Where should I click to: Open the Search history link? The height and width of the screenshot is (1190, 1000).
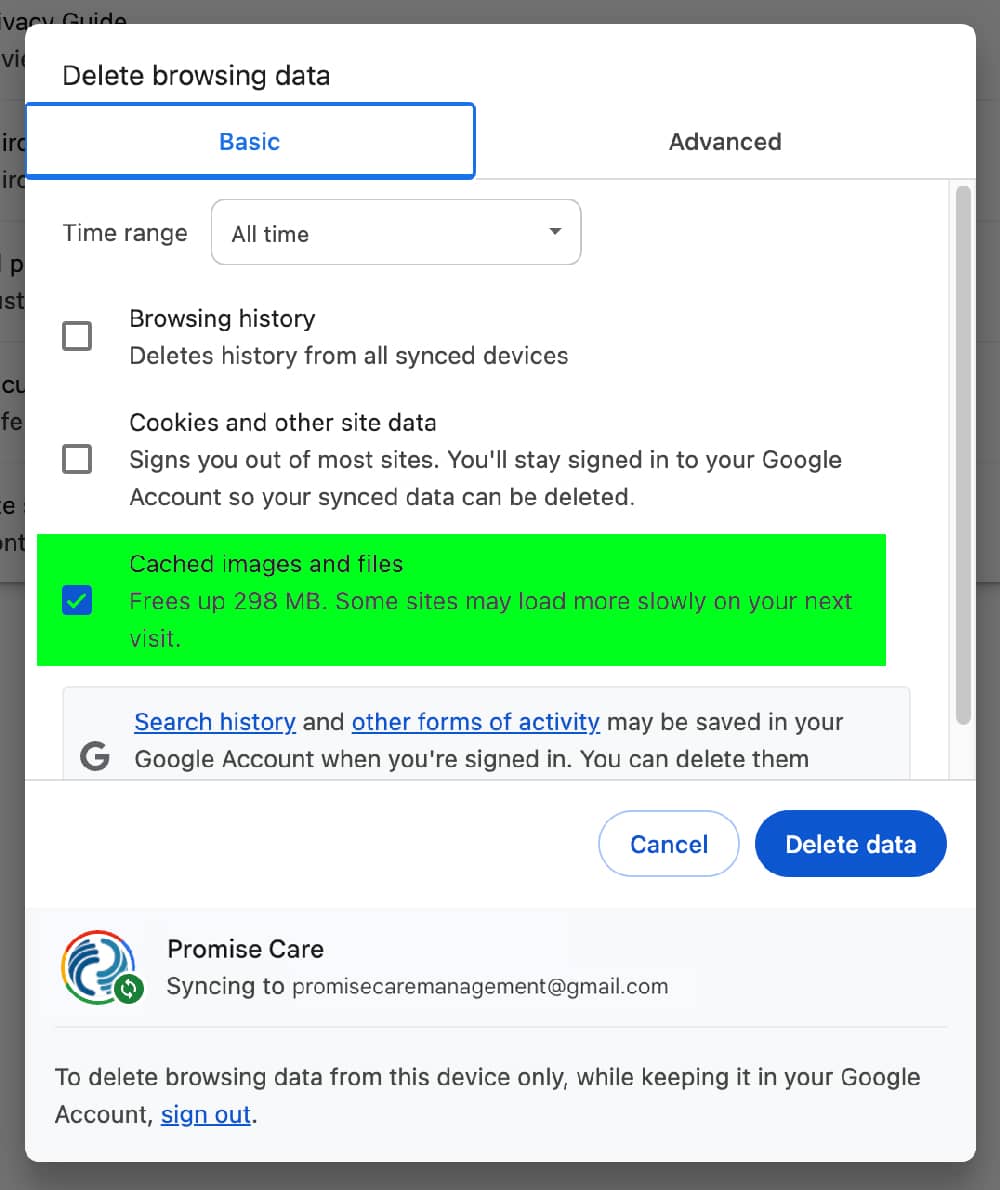[214, 721]
